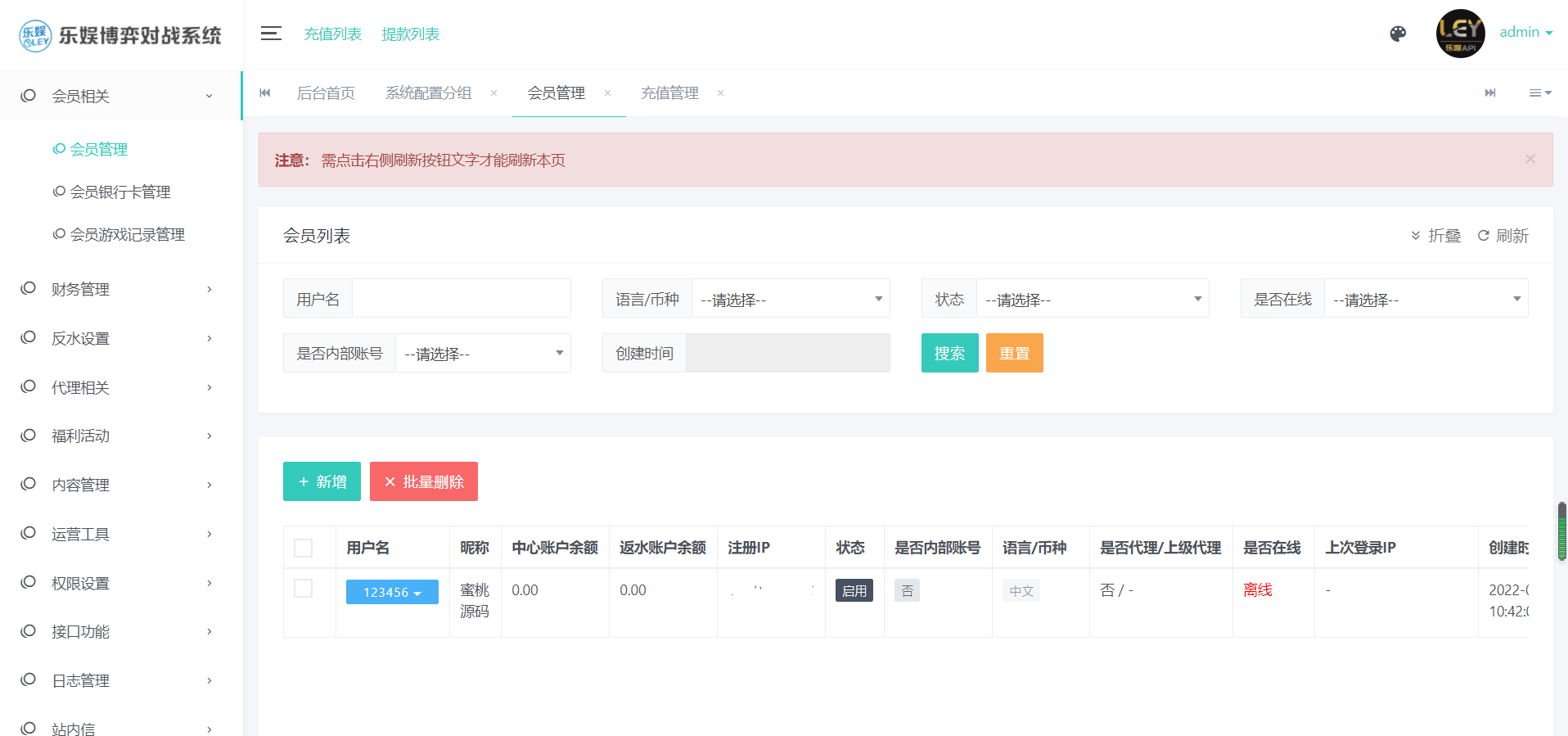This screenshot has width=1568, height=736.
Task: Click the red 批量删除 button
Action: pyautogui.click(x=423, y=481)
